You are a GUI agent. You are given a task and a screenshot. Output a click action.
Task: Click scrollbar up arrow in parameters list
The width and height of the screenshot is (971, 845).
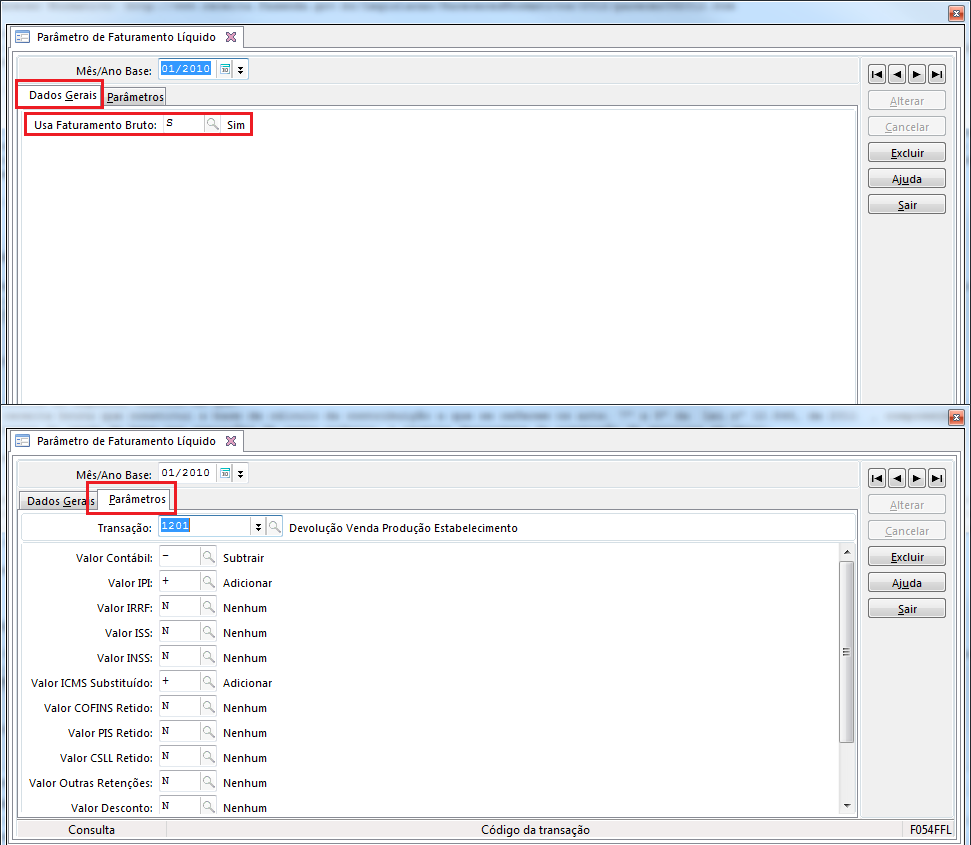[847, 552]
